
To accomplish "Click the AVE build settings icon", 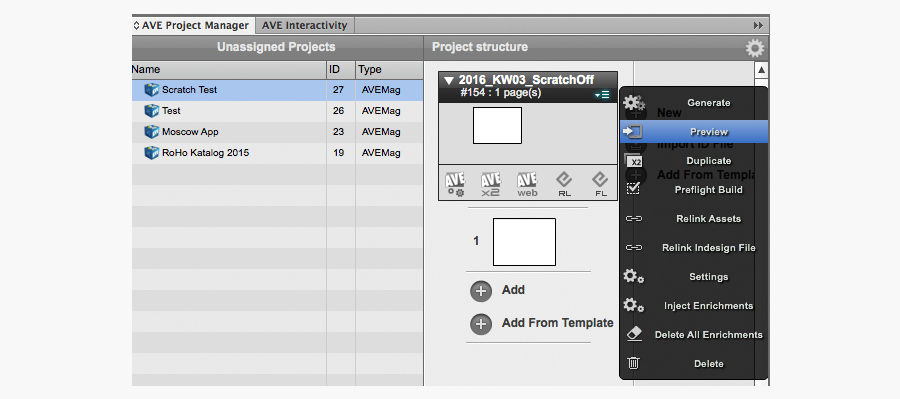I will point(455,184).
